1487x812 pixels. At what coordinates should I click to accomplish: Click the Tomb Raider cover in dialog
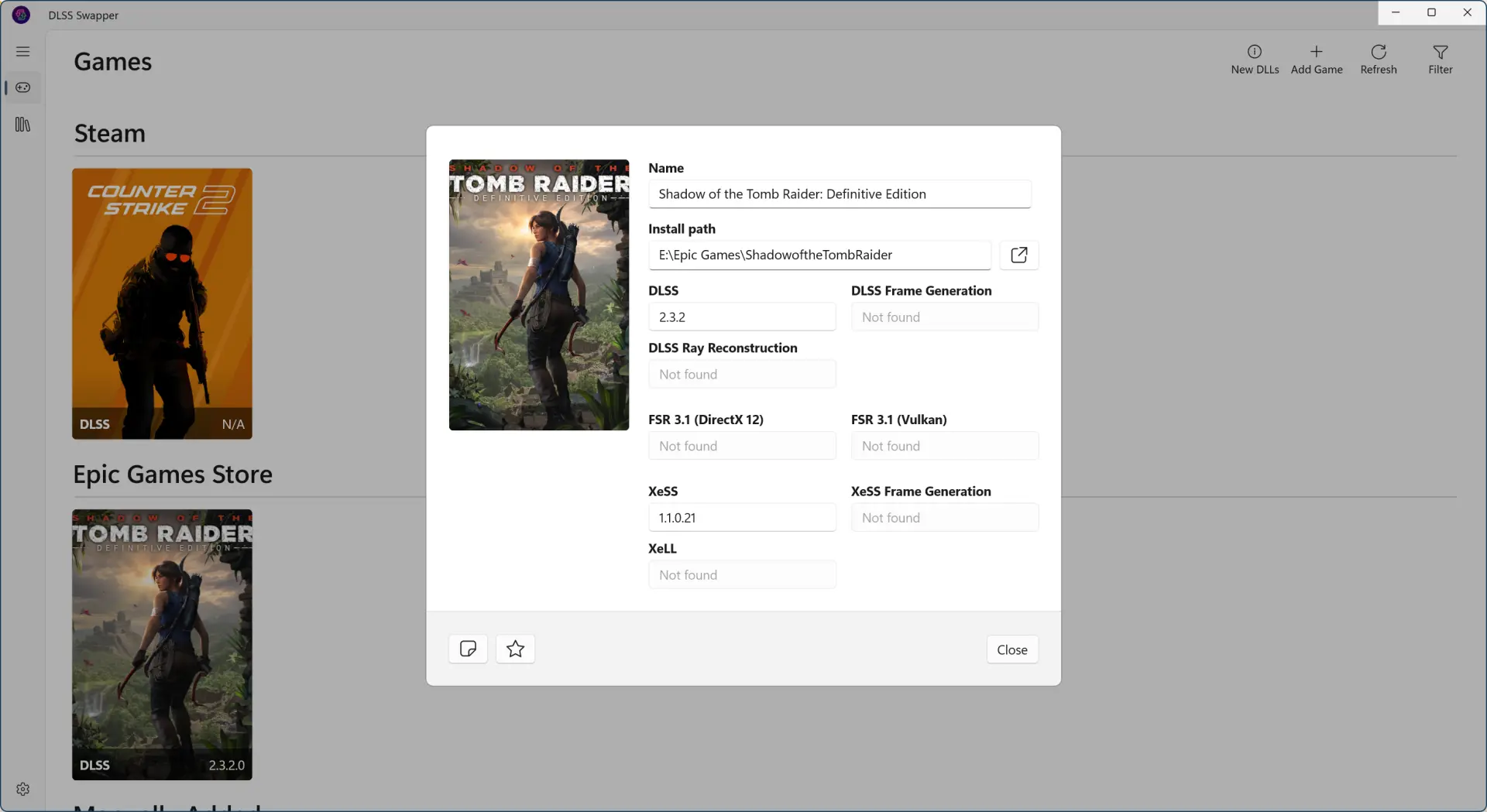[539, 295]
